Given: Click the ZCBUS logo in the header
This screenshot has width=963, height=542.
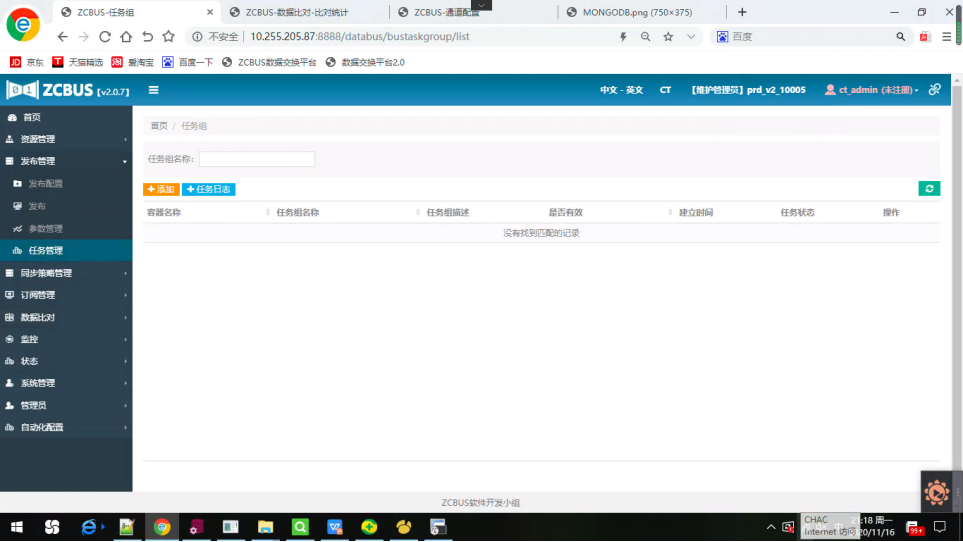Looking at the screenshot, I should (x=67, y=90).
